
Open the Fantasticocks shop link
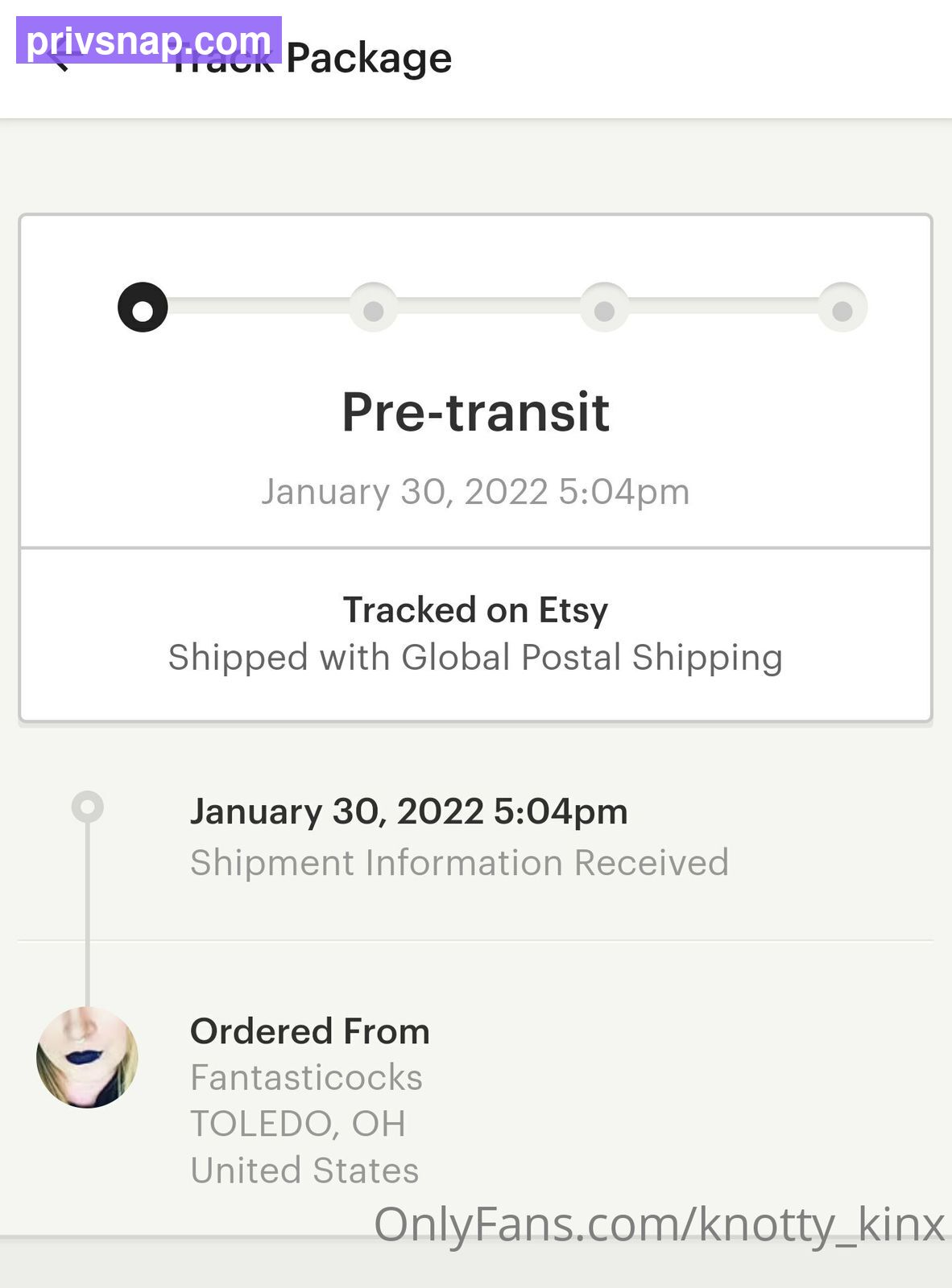point(306,1077)
